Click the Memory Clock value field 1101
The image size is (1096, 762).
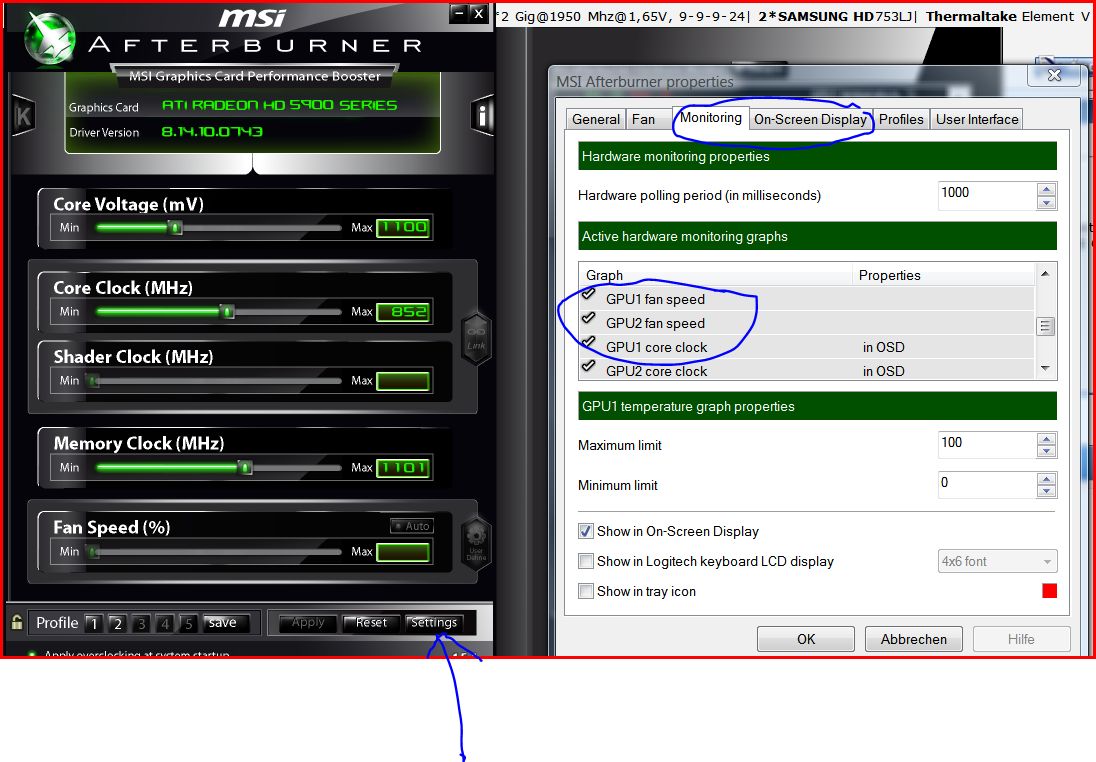pyautogui.click(x=403, y=467)
